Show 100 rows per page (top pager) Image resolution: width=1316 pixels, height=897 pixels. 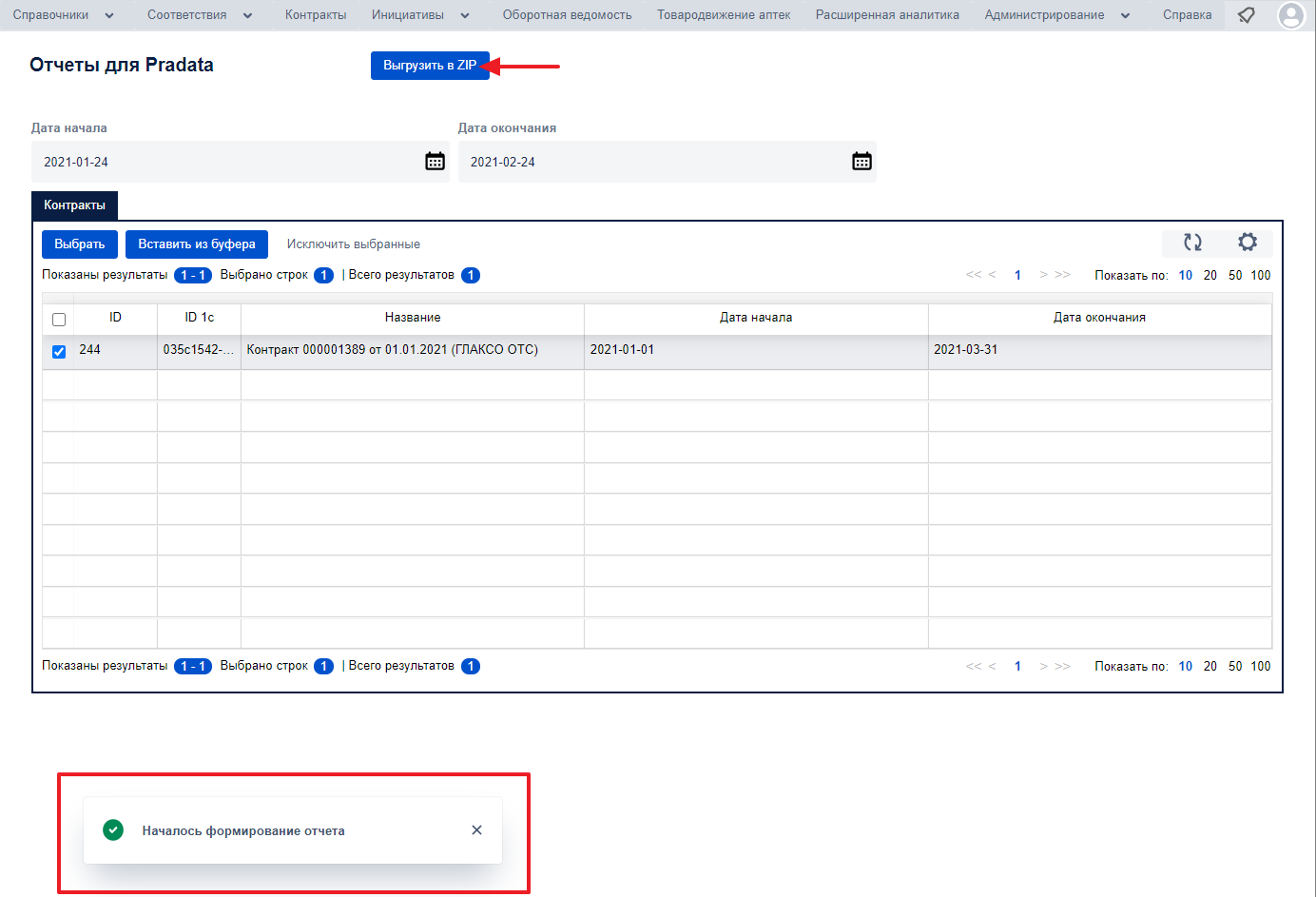[x=1261, y=275]
